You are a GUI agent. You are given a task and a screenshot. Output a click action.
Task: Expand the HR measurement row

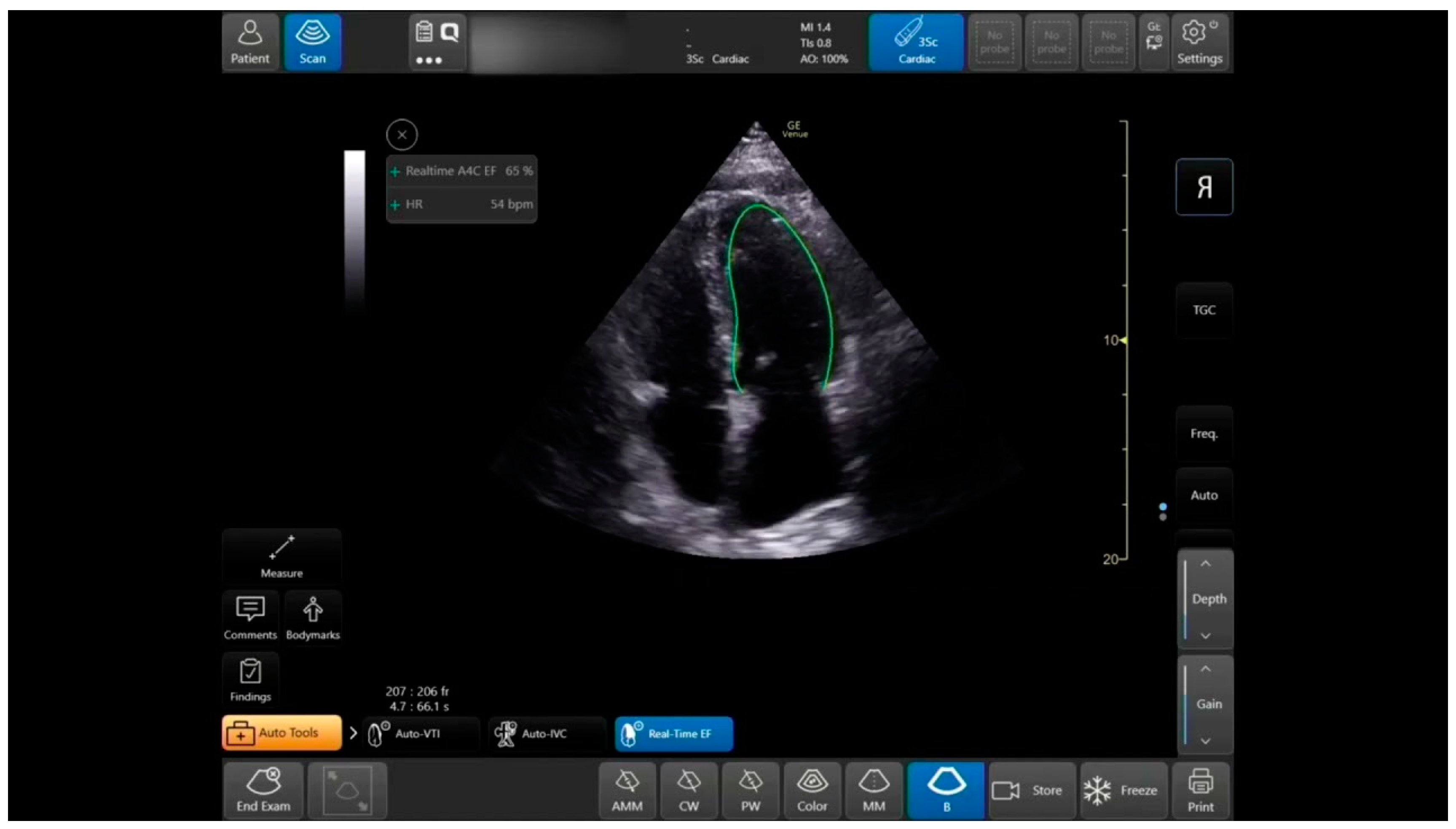pos(395,205)
